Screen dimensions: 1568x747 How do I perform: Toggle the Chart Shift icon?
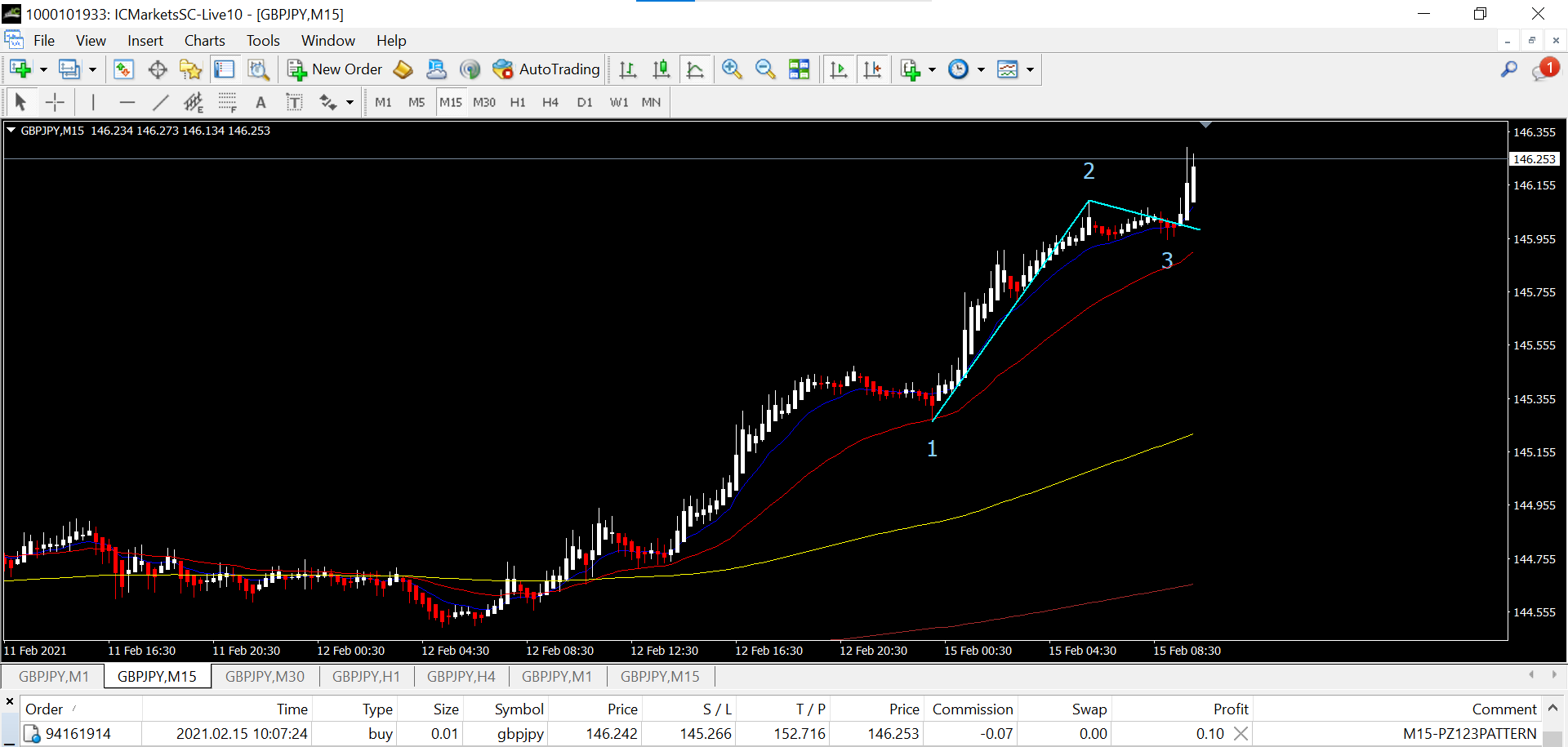872,69
